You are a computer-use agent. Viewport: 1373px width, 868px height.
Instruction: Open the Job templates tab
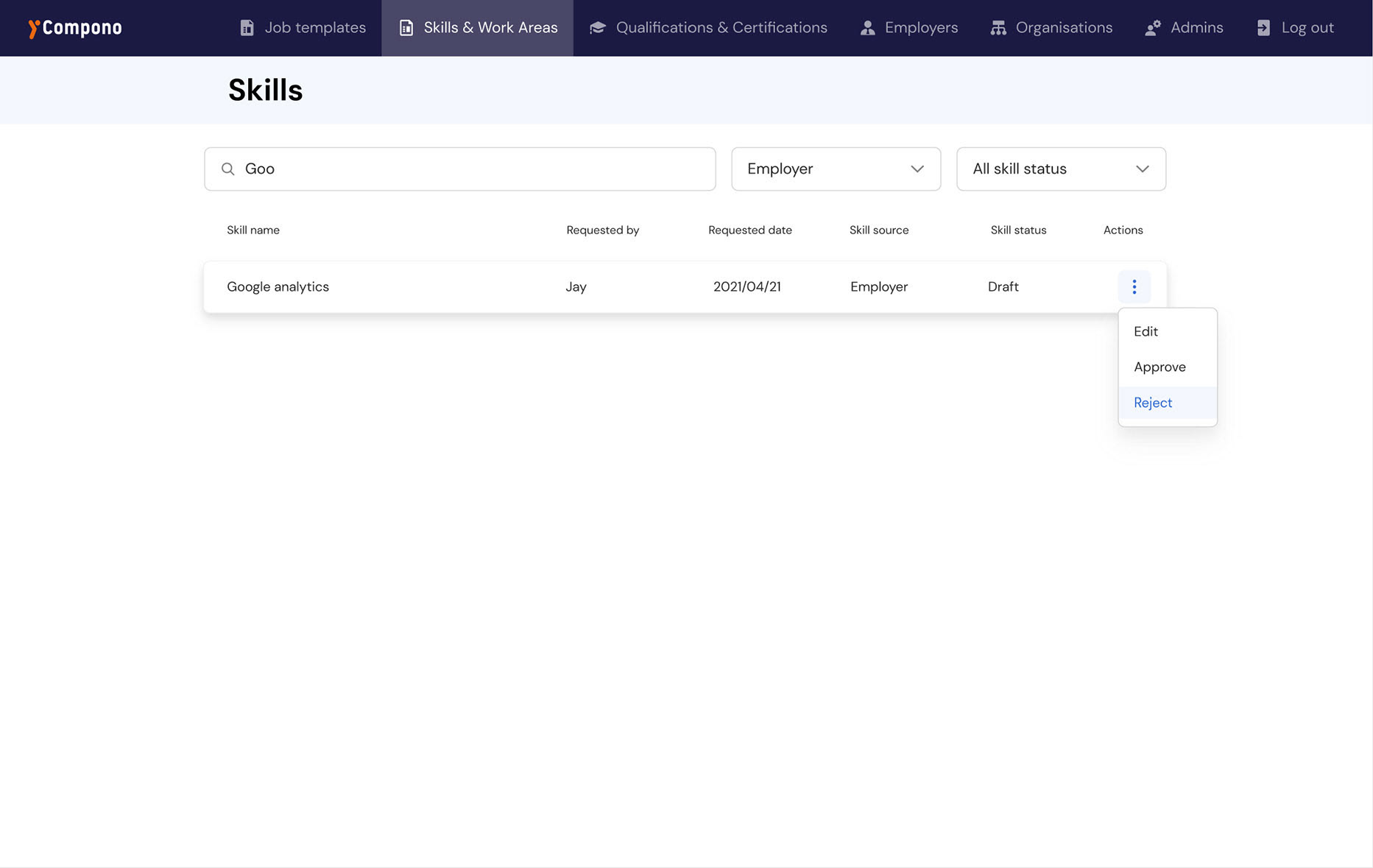[x=303, y=28]
